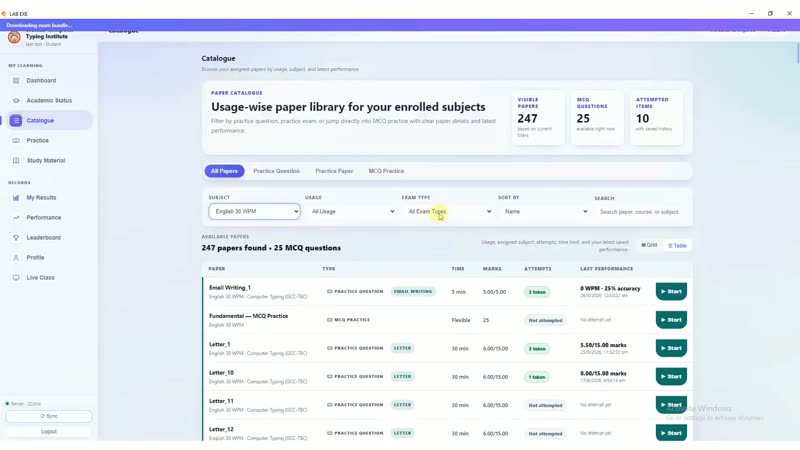Open the Leaderboard trophy icon
Viewport: 800px width, 450px height.
click(x=16, y=238)
